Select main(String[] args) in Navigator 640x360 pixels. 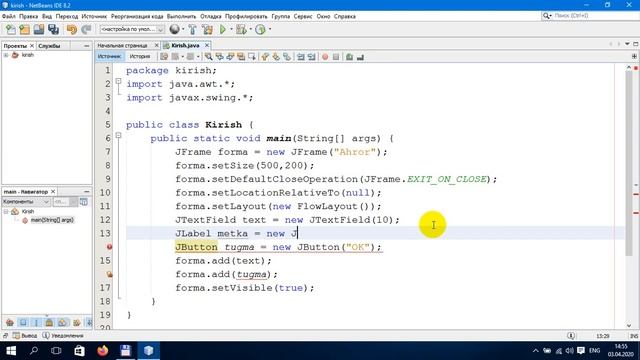coord(52,220)
